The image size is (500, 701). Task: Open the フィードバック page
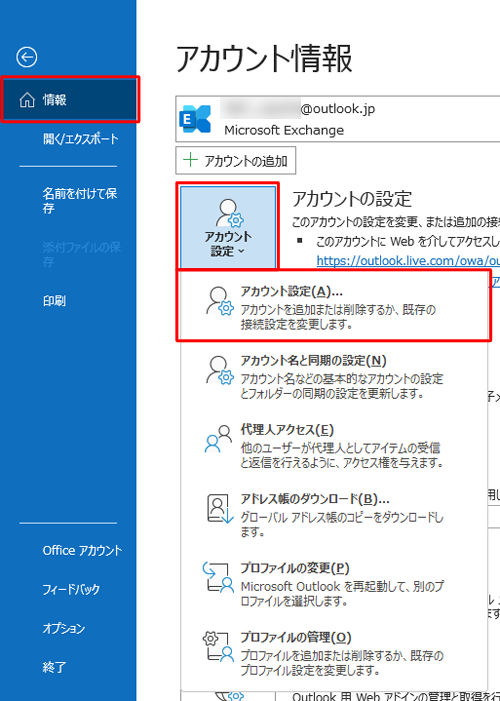tap(71, 589)
